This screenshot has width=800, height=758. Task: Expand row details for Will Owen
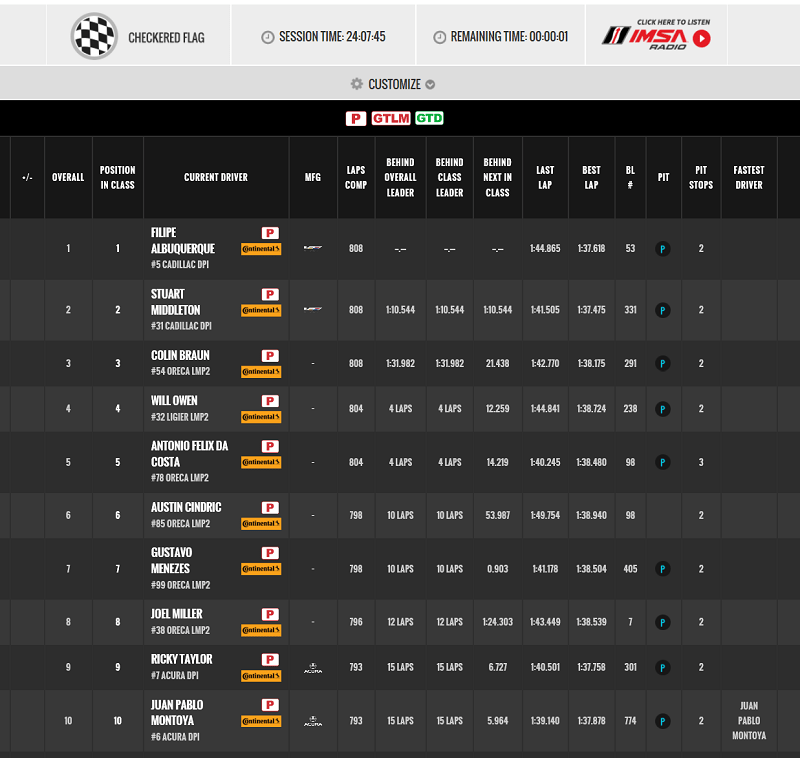[26, 409]
